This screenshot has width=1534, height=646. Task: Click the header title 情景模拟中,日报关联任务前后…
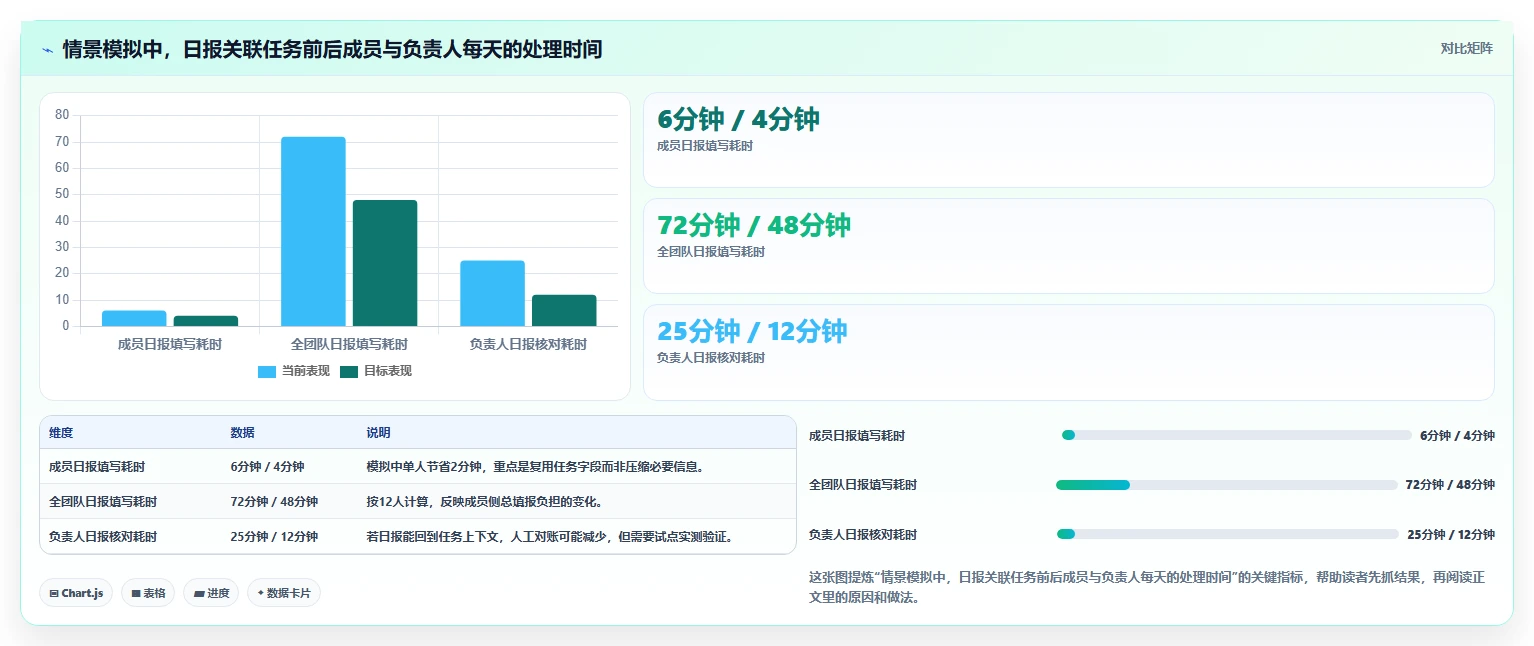[332, 49]
